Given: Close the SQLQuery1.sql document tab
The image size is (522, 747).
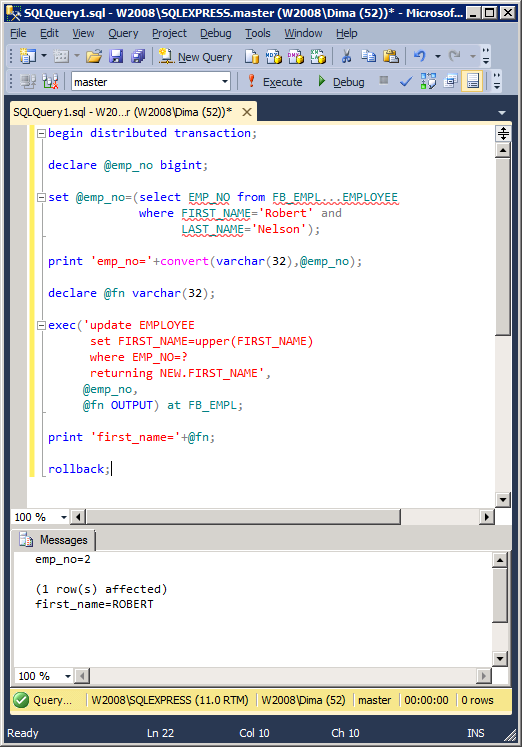Looking at the screenshot, I should (247, 112).
